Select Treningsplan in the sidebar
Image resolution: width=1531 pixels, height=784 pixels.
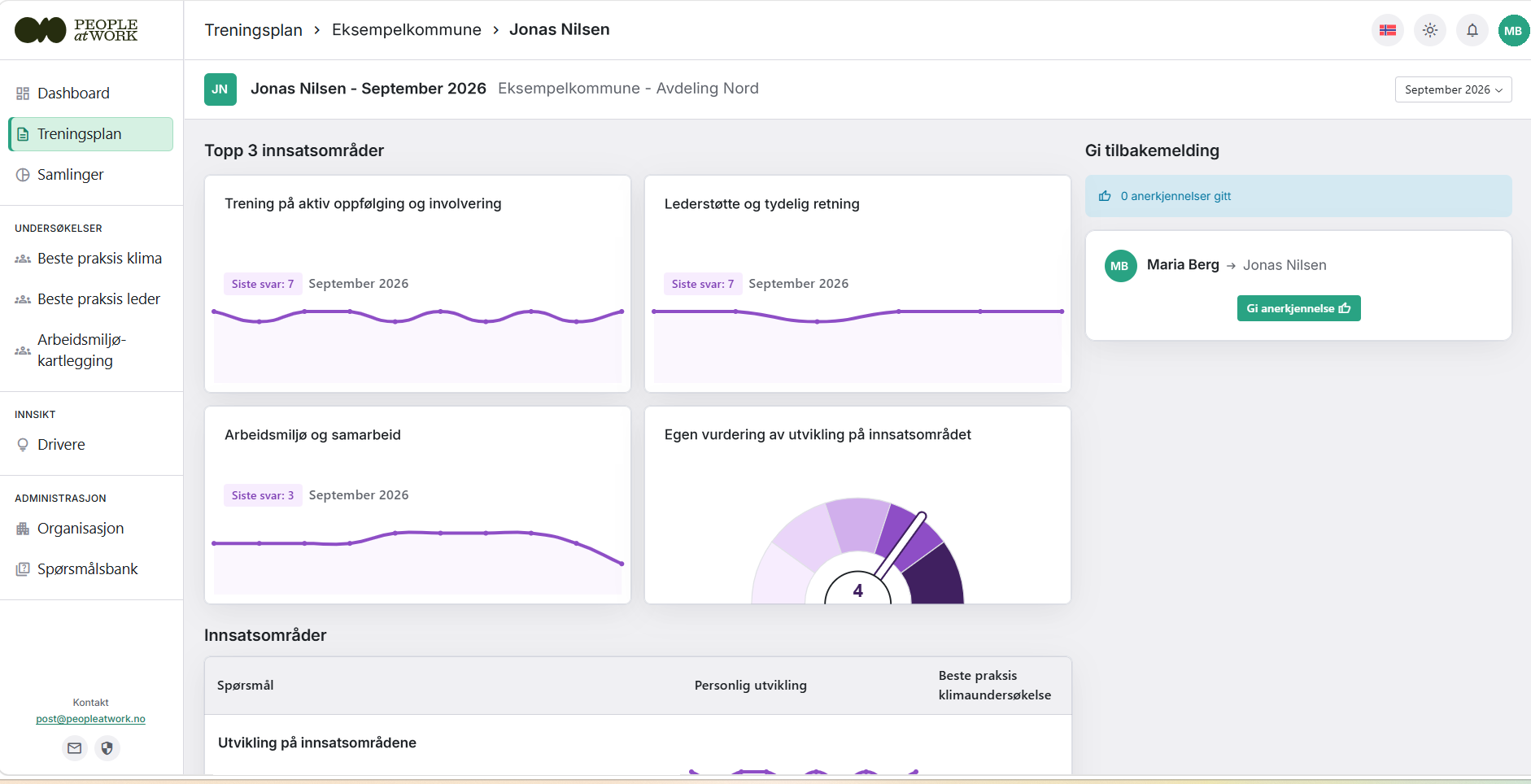91,134
